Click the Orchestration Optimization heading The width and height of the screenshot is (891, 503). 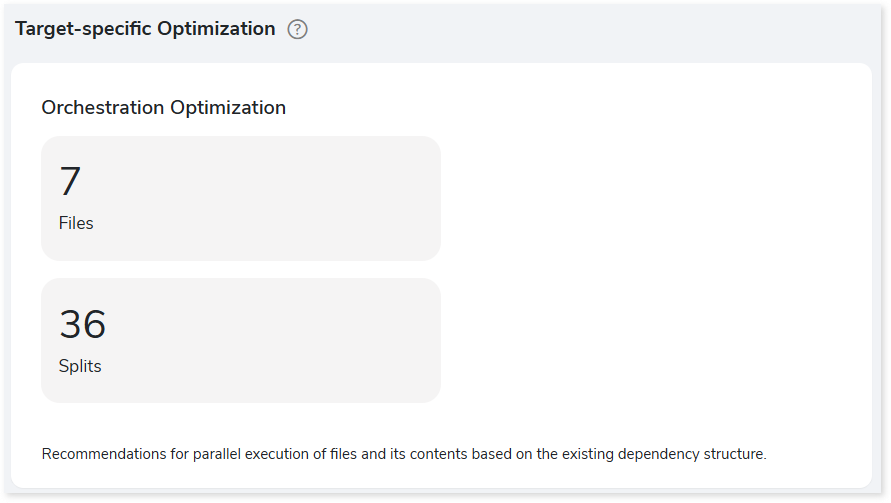click(x=164, y=107)
